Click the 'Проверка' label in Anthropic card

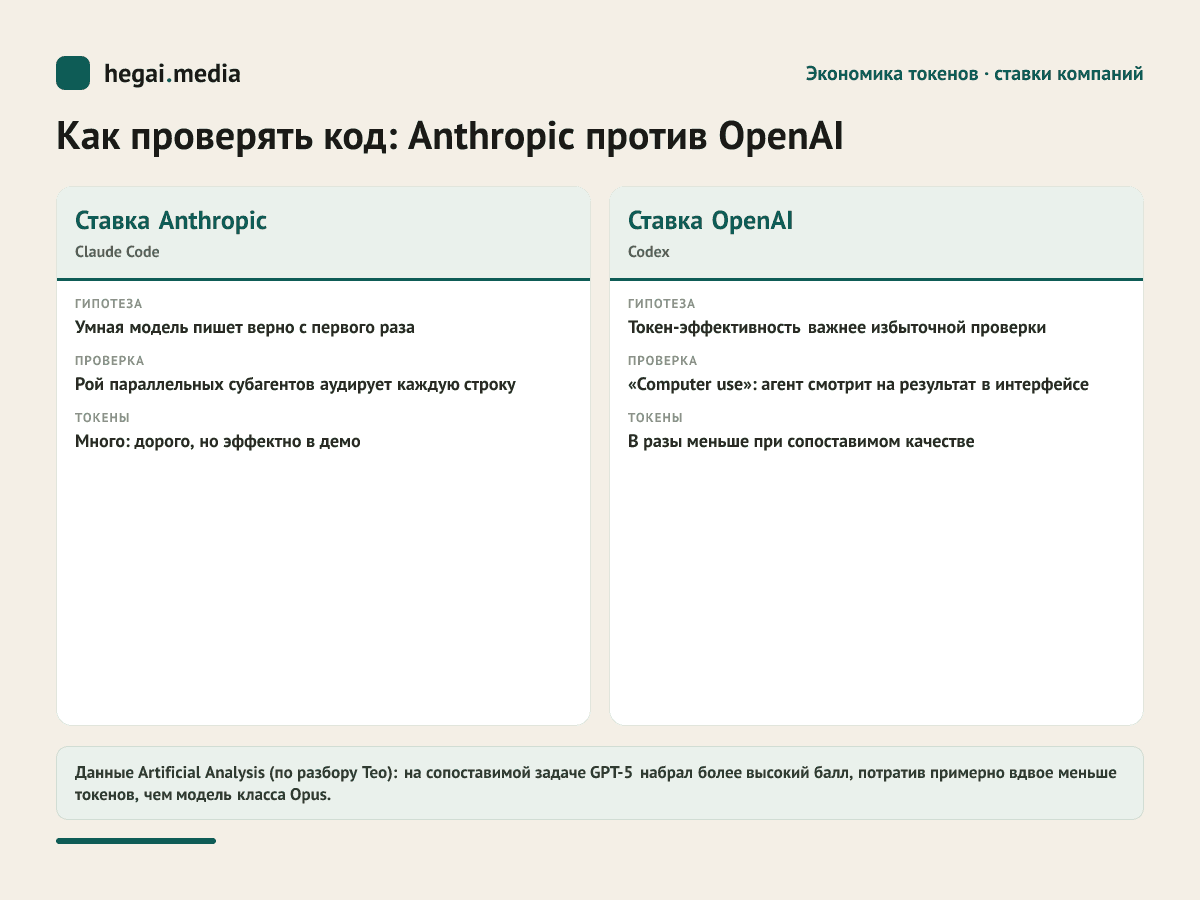(110, 361)
